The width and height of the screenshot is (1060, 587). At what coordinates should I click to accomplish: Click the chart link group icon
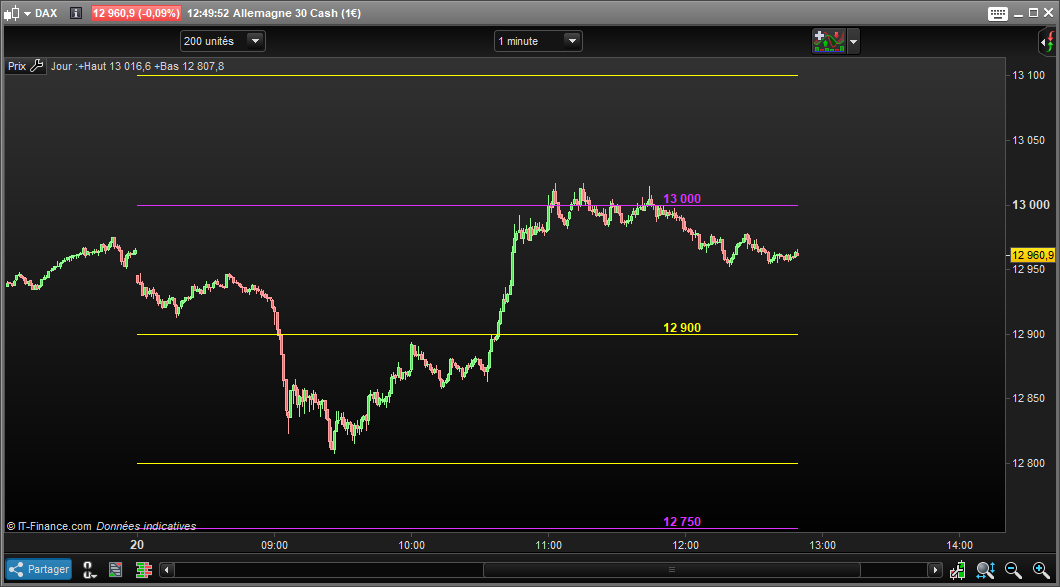pos(89,570)
